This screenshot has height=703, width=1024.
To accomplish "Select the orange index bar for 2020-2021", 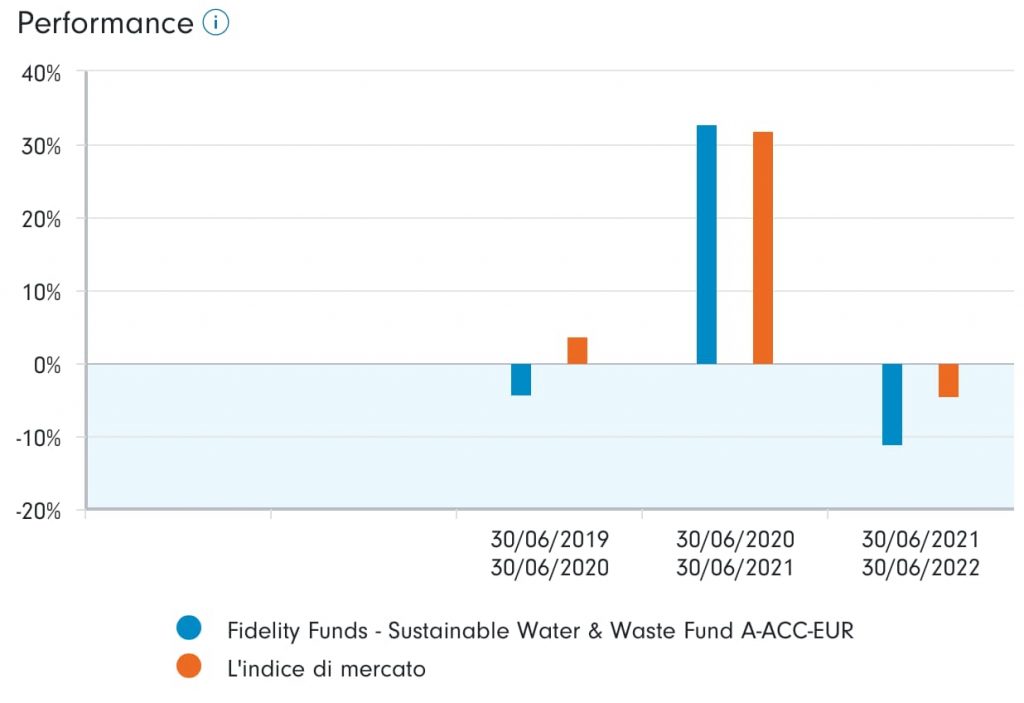I will point(763,248).
